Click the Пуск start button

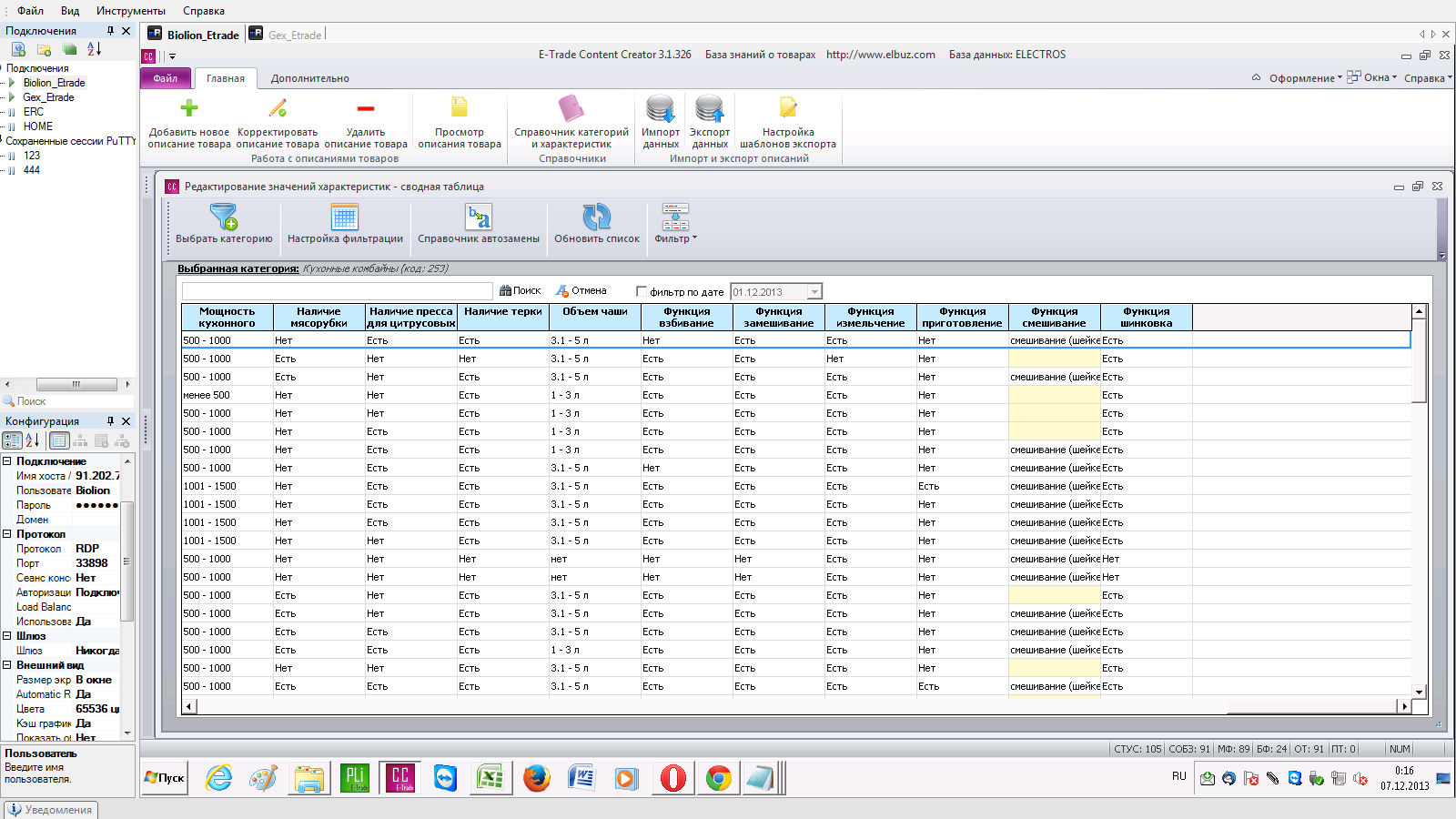(165, 778)
